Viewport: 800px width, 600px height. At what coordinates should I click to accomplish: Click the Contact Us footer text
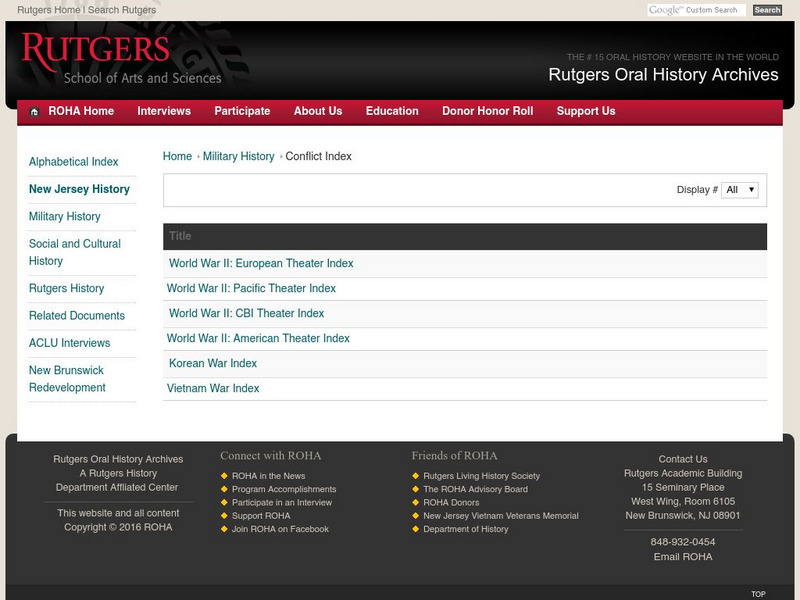point(683,459)
